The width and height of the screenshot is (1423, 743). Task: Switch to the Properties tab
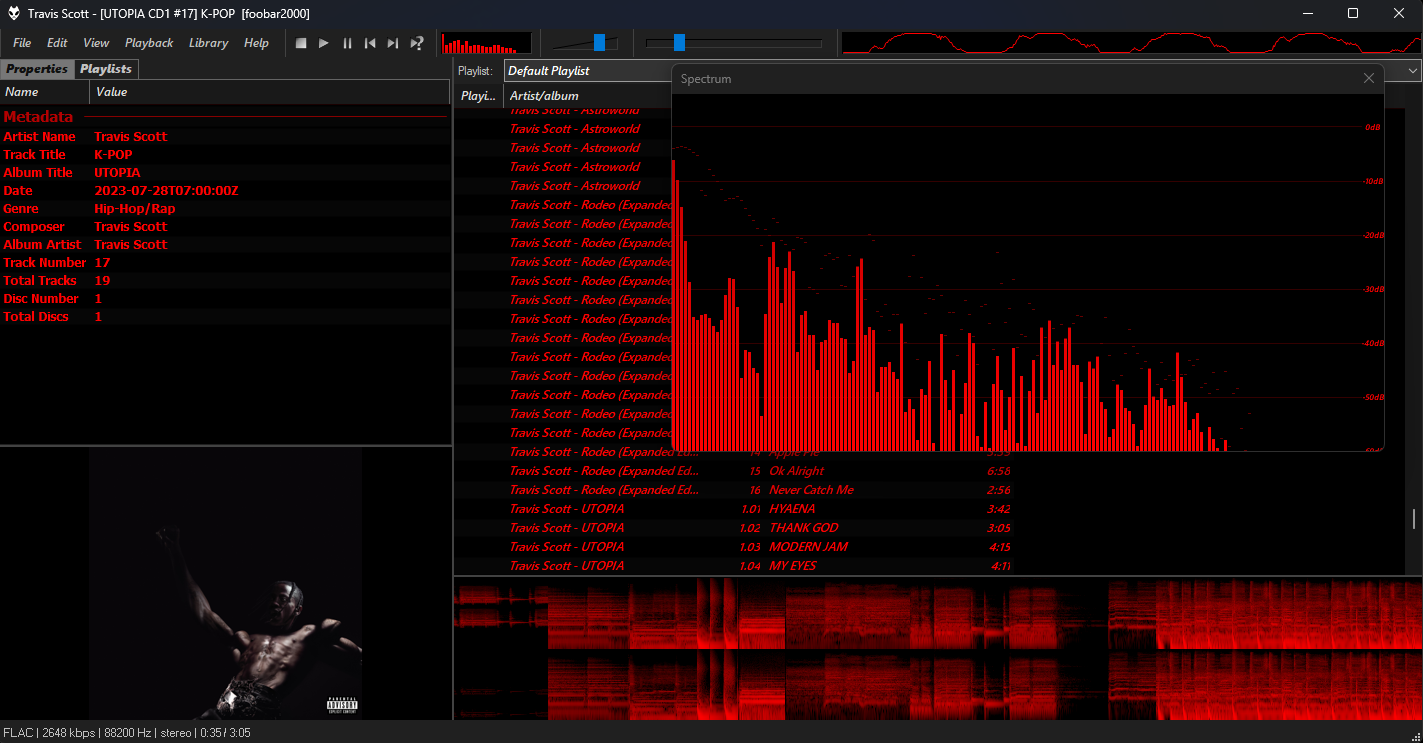tap(37, 69)
